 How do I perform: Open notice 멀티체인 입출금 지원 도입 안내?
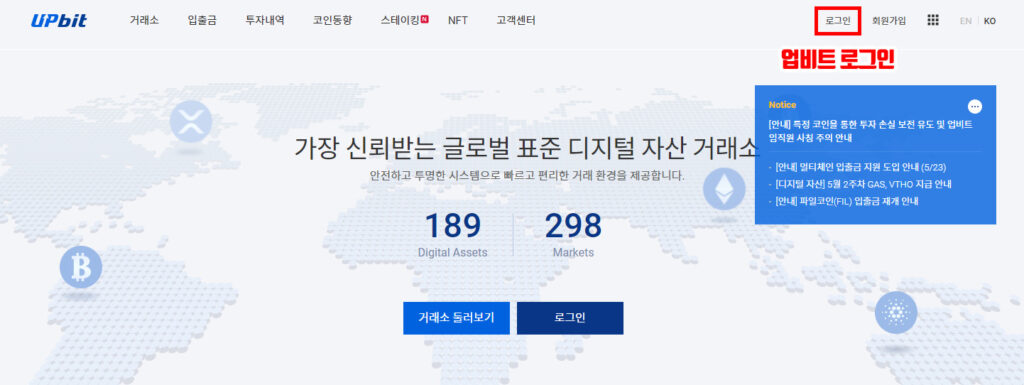[861, 167]
